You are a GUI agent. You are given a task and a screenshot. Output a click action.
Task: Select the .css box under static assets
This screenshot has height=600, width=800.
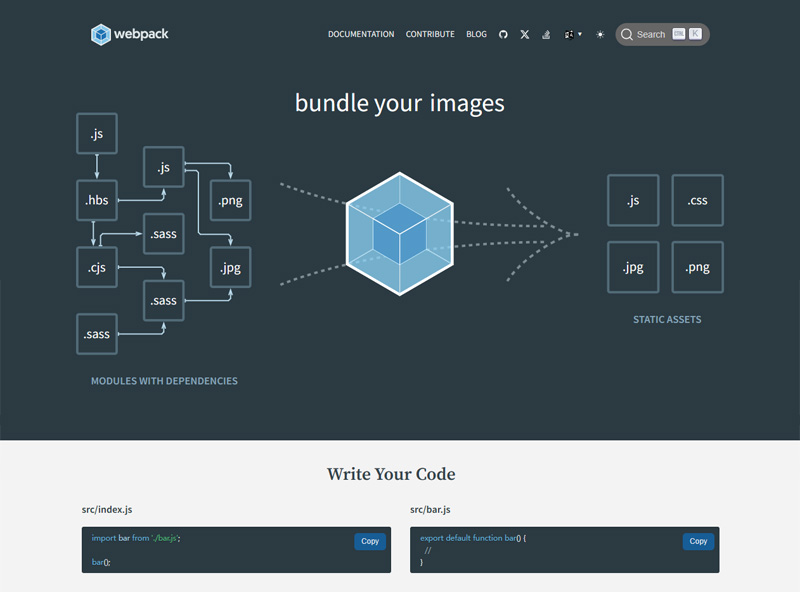tap(697, 200)
